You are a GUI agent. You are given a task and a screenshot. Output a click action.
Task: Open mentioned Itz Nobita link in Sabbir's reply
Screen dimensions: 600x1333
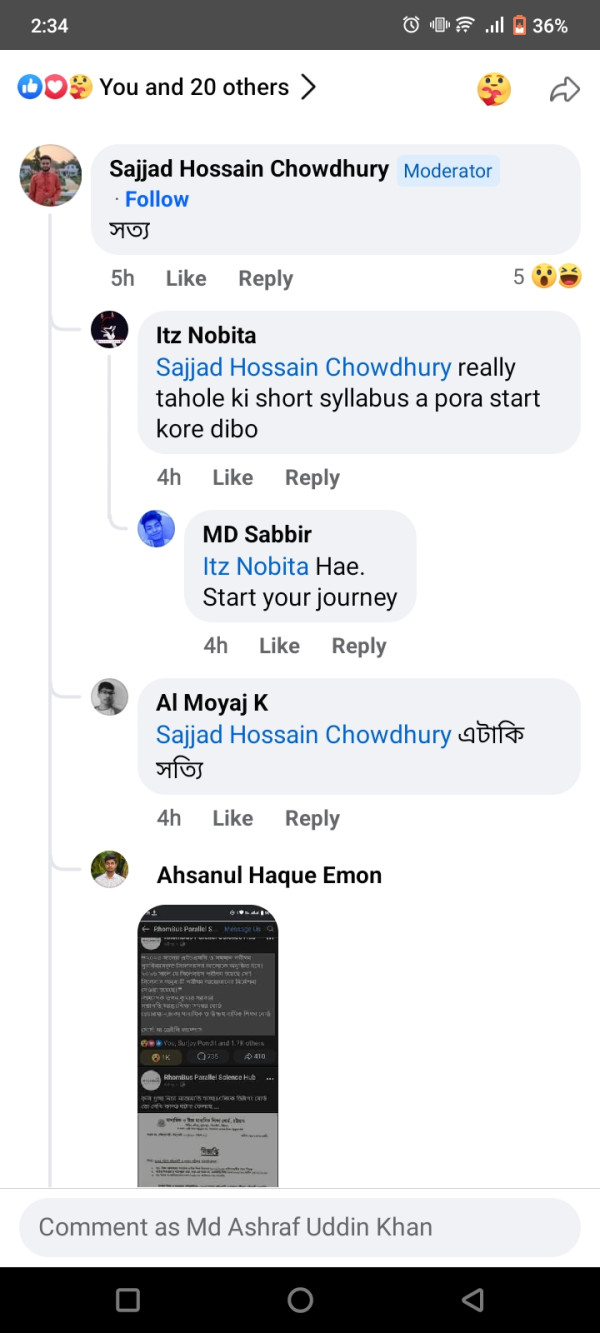(256, 566)
